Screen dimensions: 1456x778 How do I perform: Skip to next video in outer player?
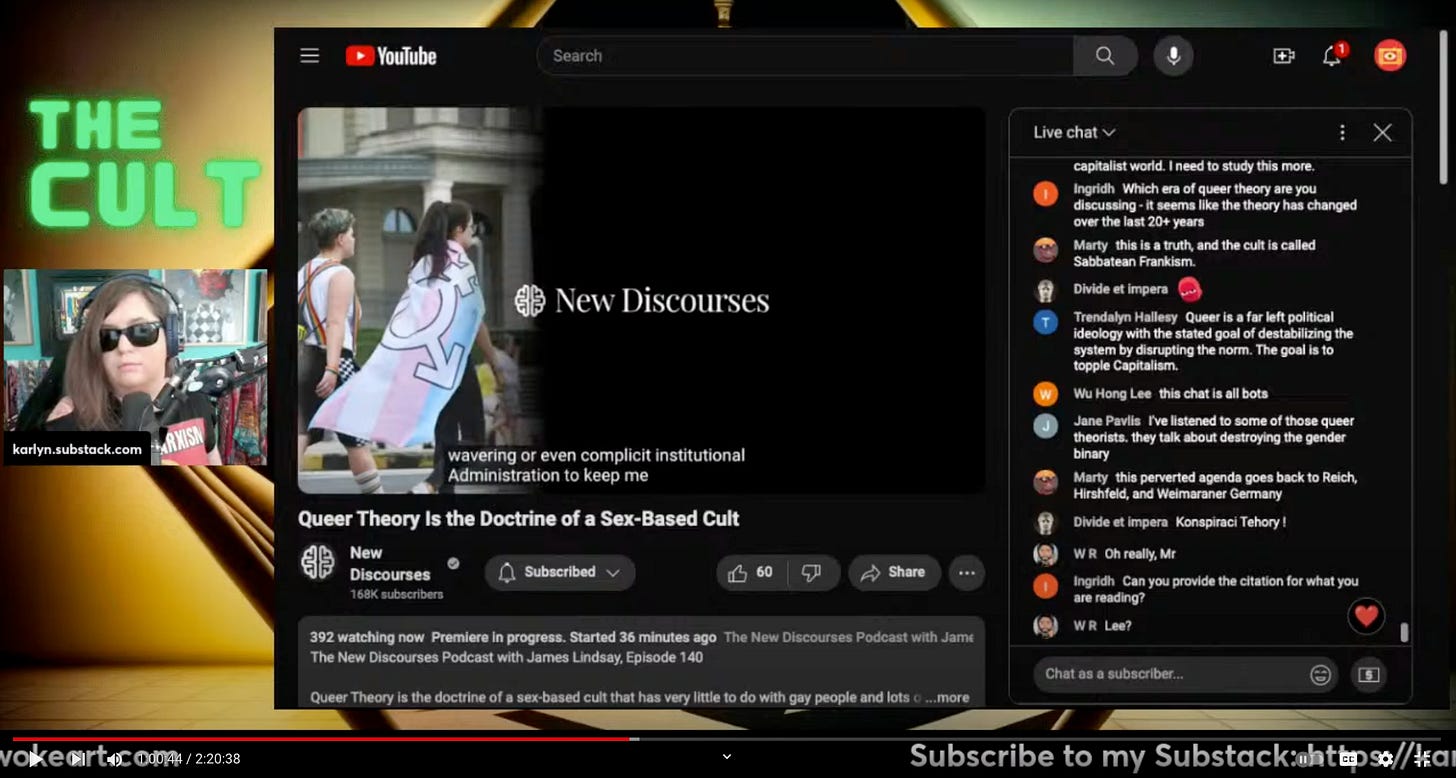click(77, 759)
